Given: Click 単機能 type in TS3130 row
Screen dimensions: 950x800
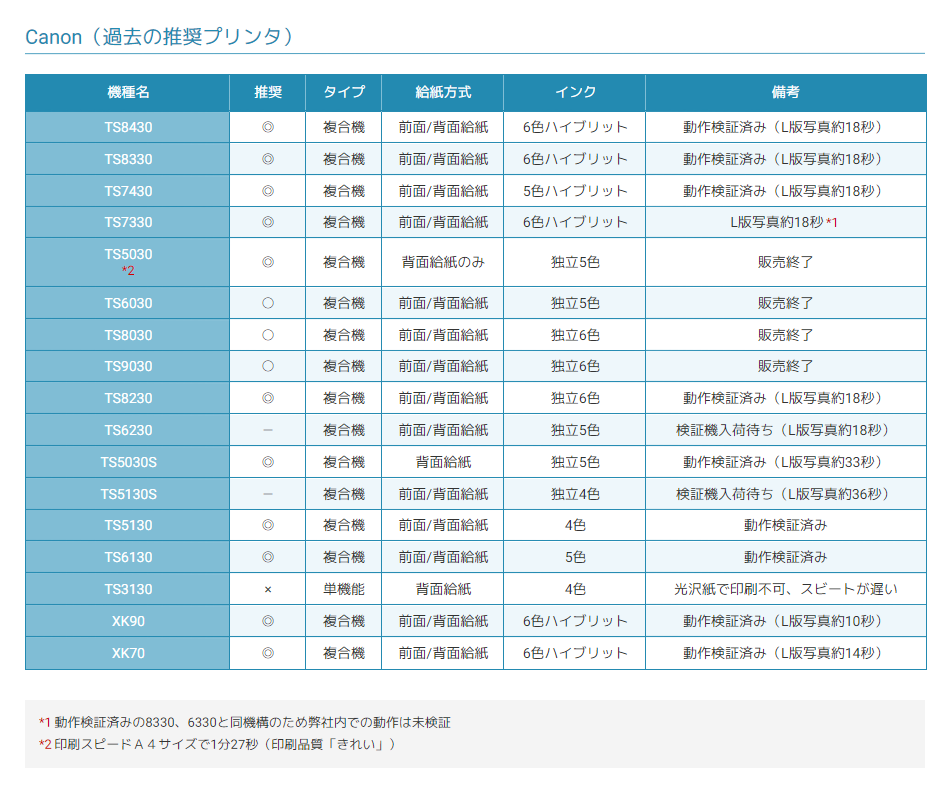Looking at the screenshot, I should pyautogui.click(x=344, y=589).
